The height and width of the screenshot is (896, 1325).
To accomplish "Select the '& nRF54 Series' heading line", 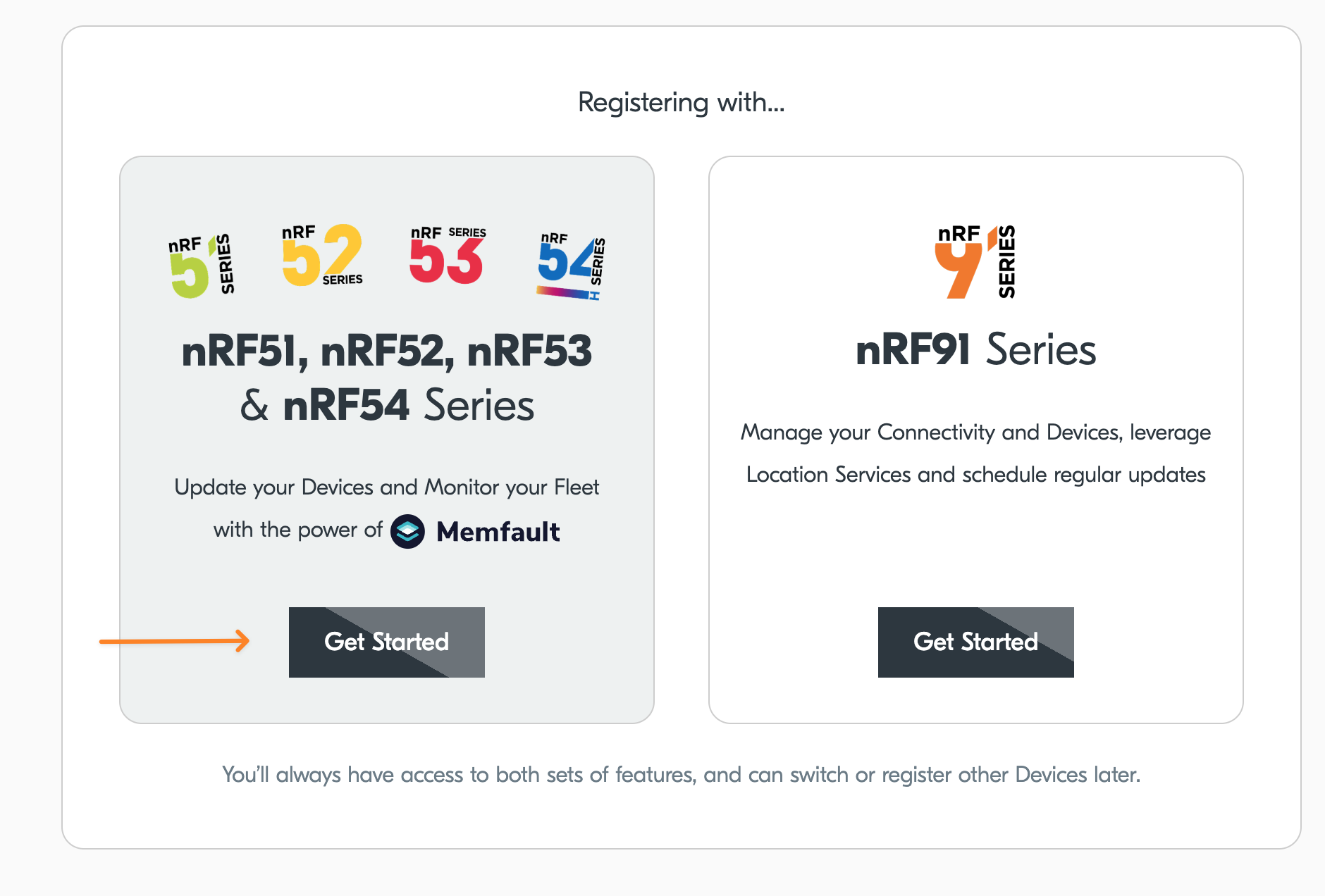I will (386, 406).
